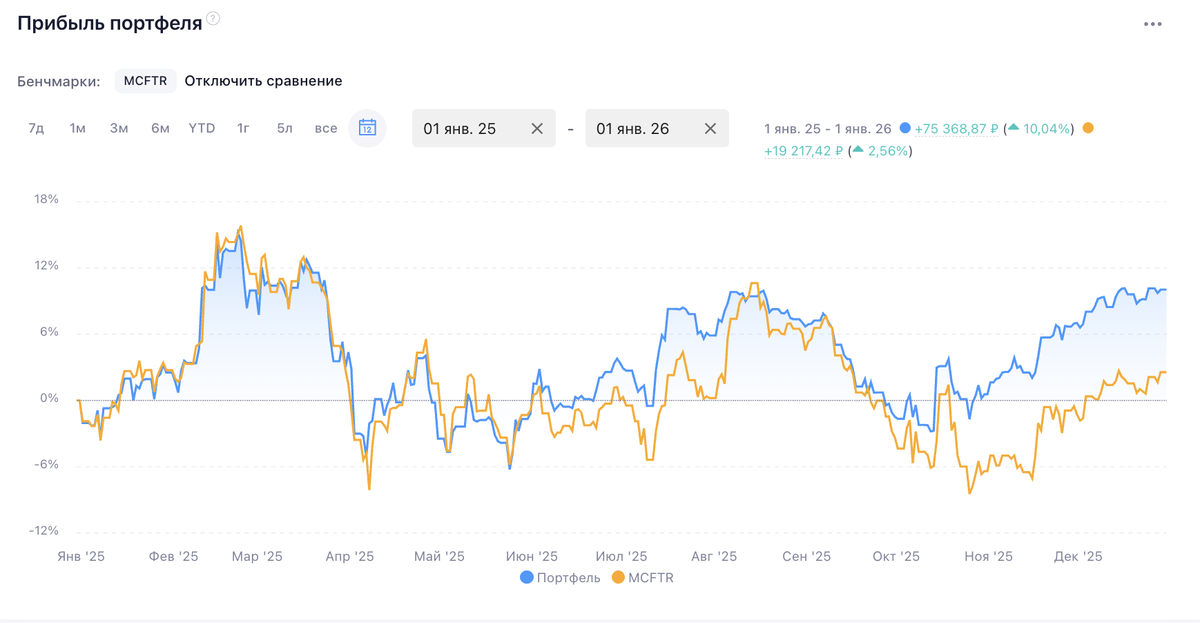Show the все full history range

pyautogui.click(x=326, y=128)
